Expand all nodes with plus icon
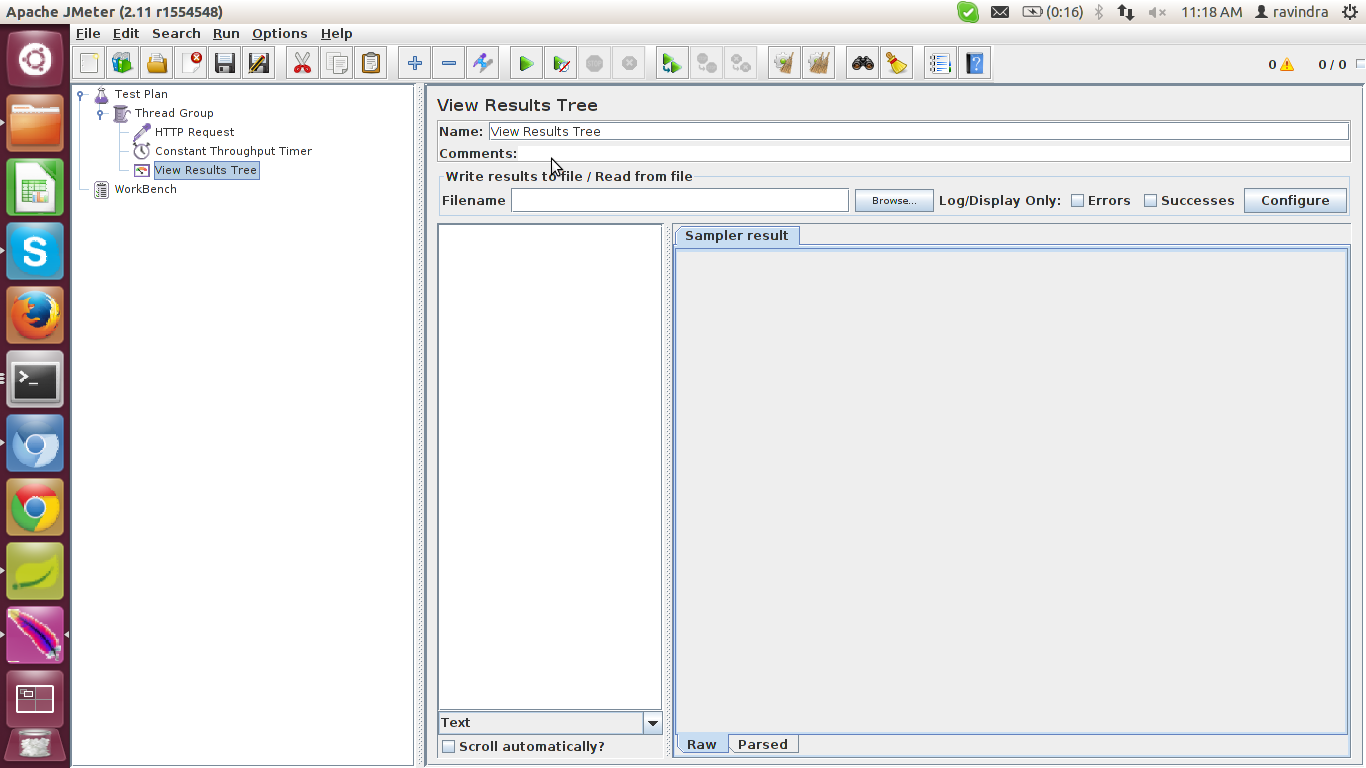1366x768 pixels. [415, 64]
